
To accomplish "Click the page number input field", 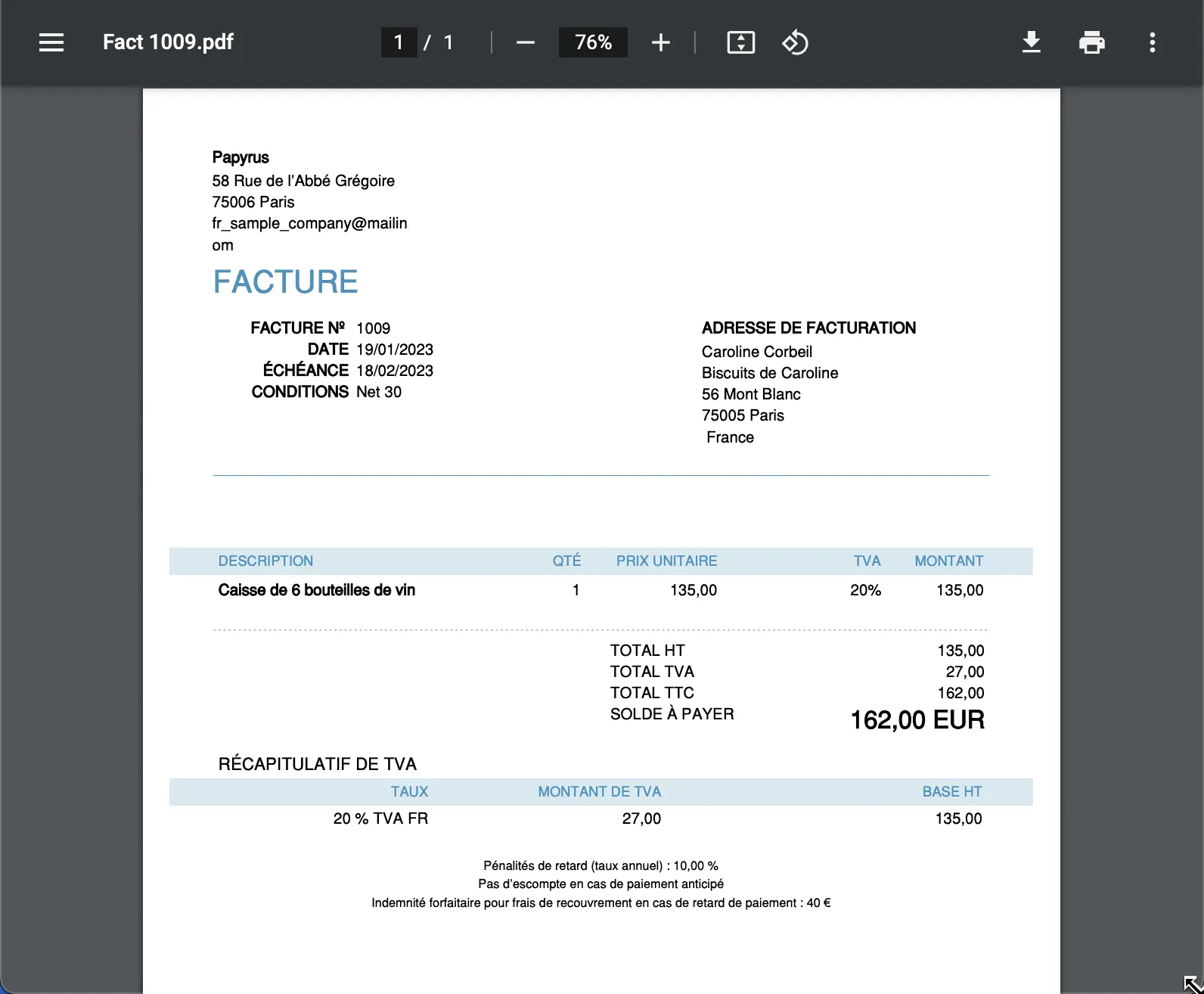I will point(399,42).
